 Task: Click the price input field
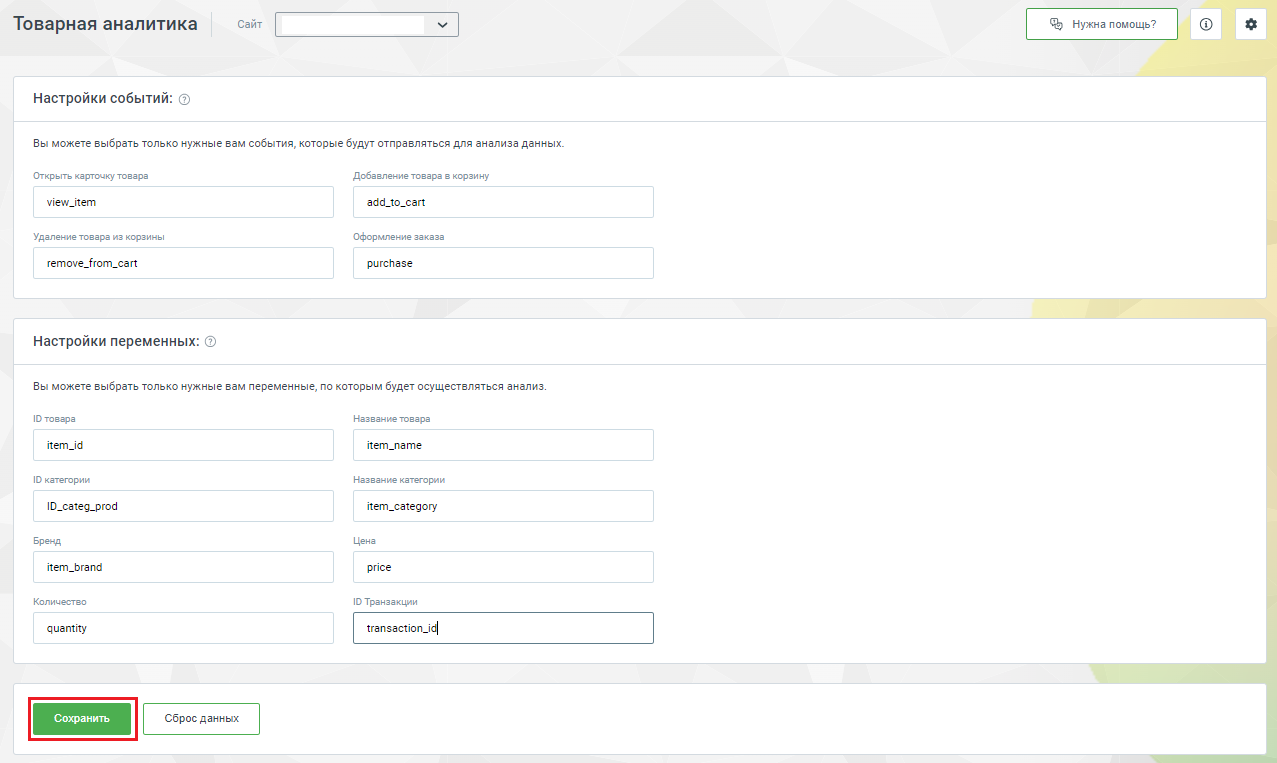pos(503,567)
